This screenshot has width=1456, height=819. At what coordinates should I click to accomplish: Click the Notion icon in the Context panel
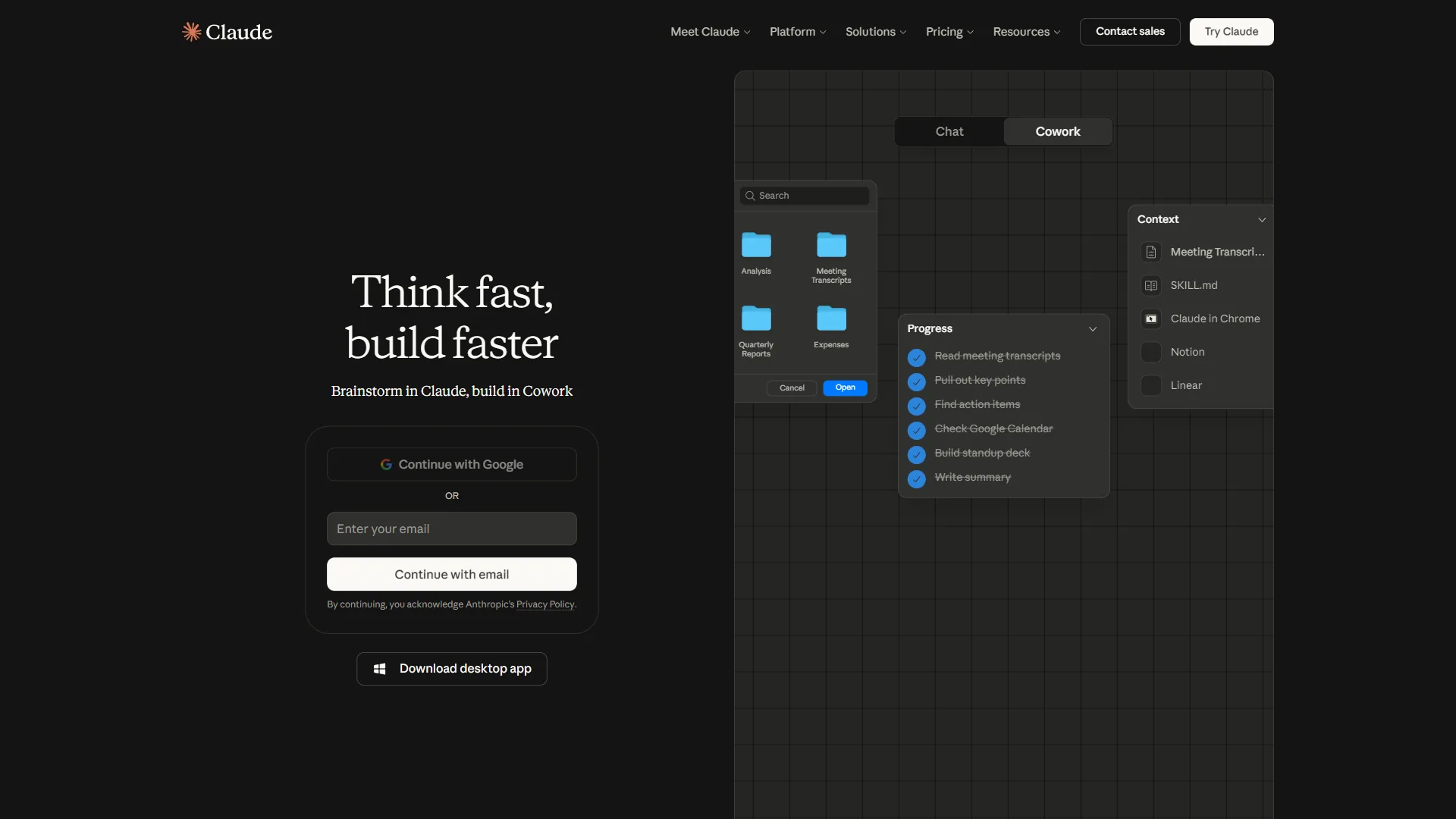1151,352
